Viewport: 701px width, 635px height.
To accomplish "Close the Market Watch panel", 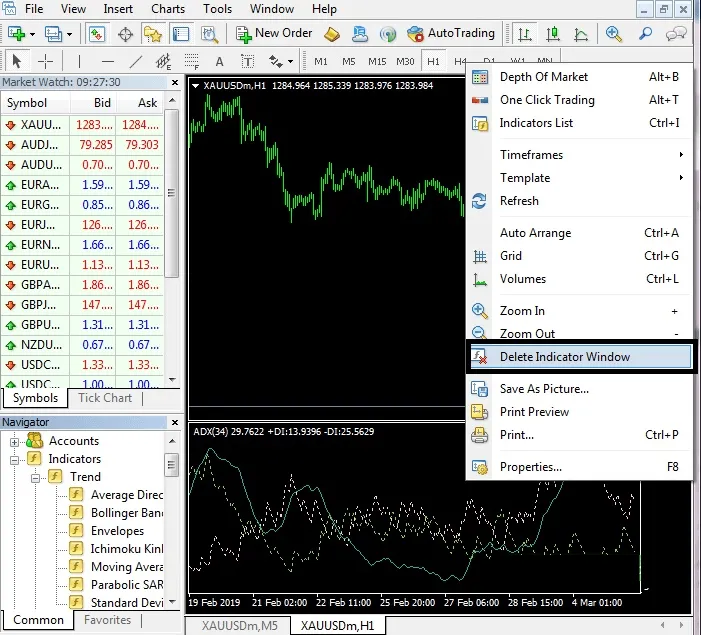I will pos(175,82).
